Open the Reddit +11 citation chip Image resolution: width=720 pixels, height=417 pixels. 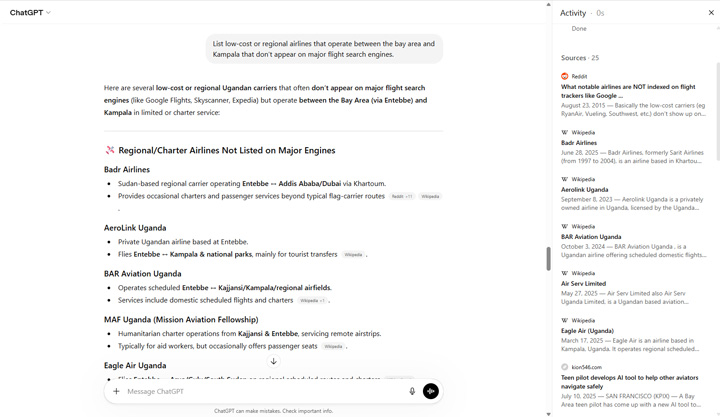402,196
